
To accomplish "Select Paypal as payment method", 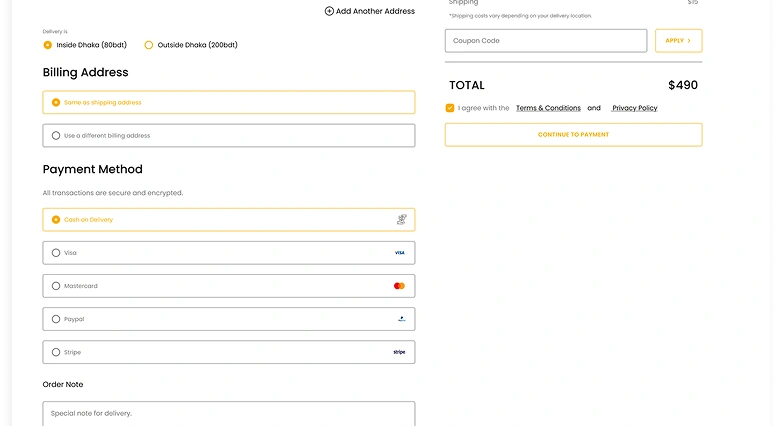I will tap(56, 319).
